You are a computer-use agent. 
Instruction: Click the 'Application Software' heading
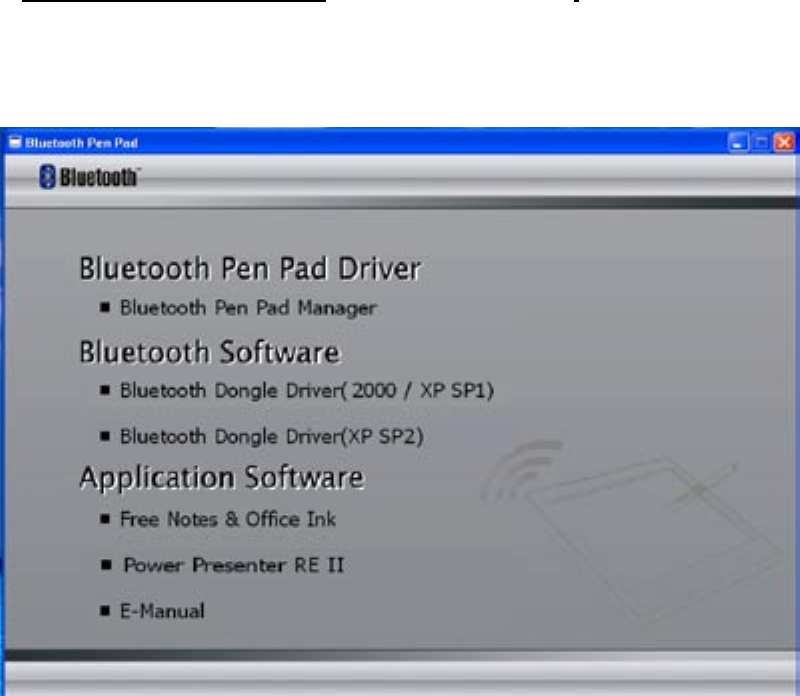[222, 478]
